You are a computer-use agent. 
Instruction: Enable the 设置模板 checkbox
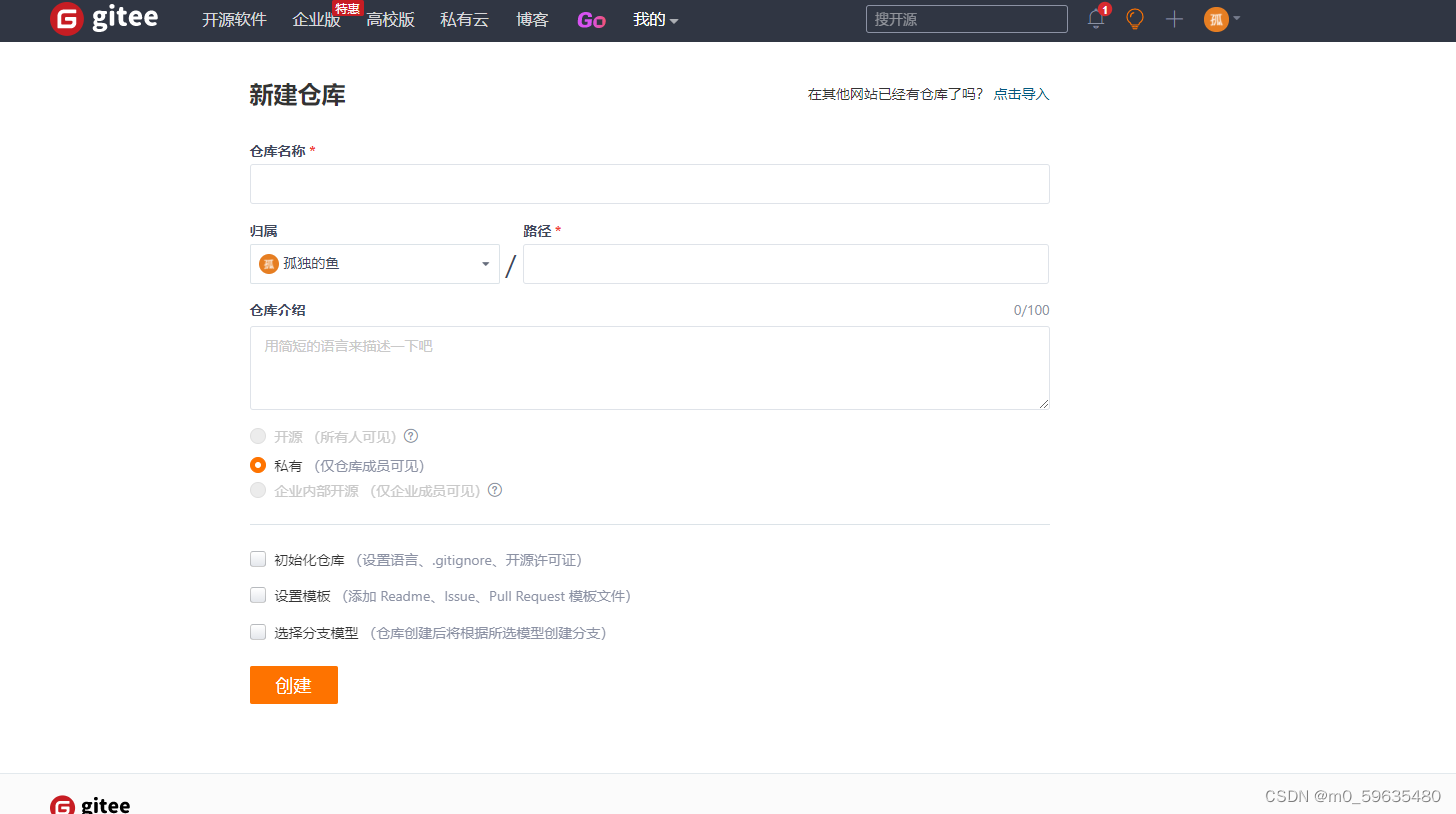258,595
